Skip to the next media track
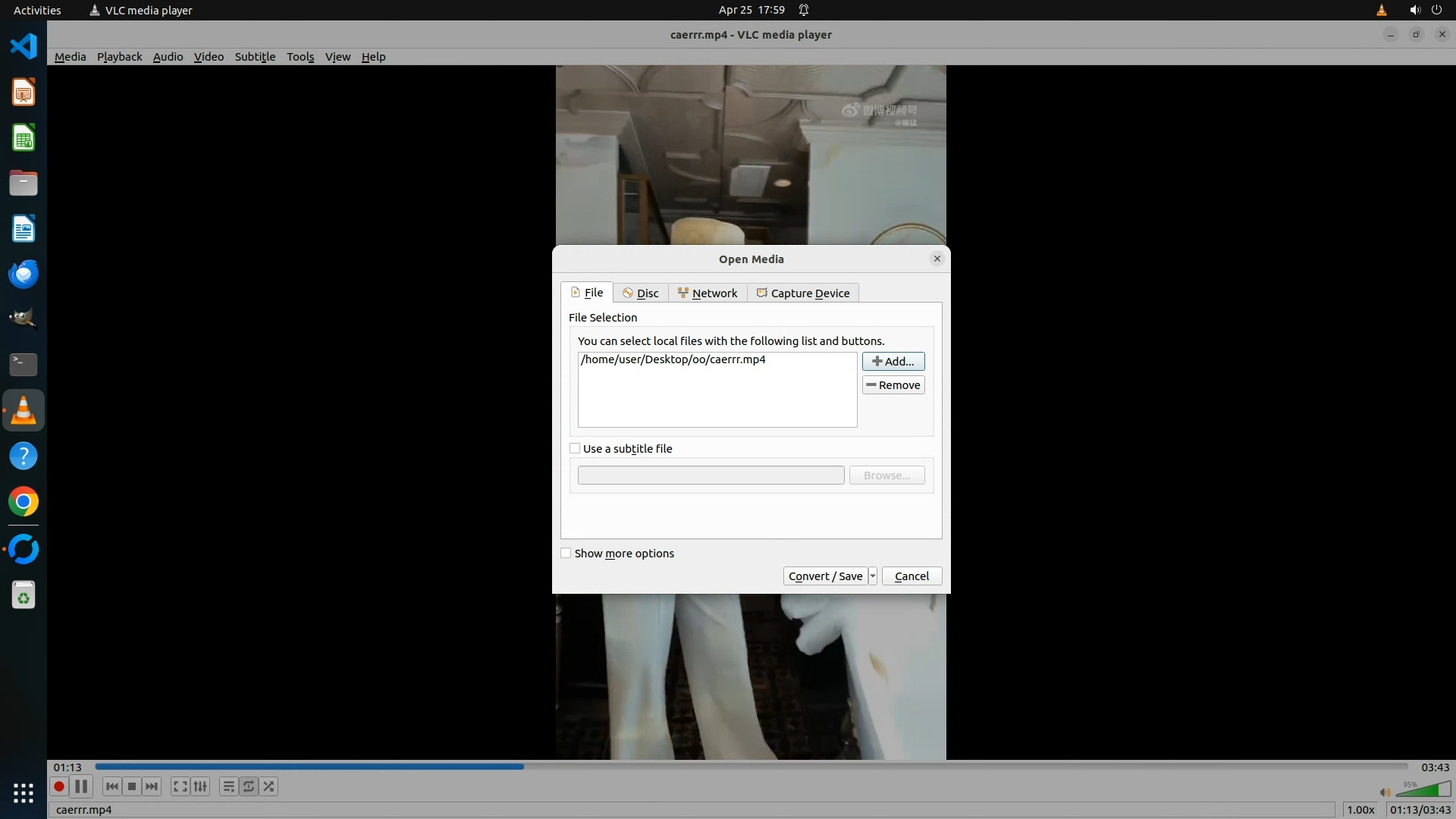The width and height of the screenshot is (1456, 819). click(x=152, y=786)
